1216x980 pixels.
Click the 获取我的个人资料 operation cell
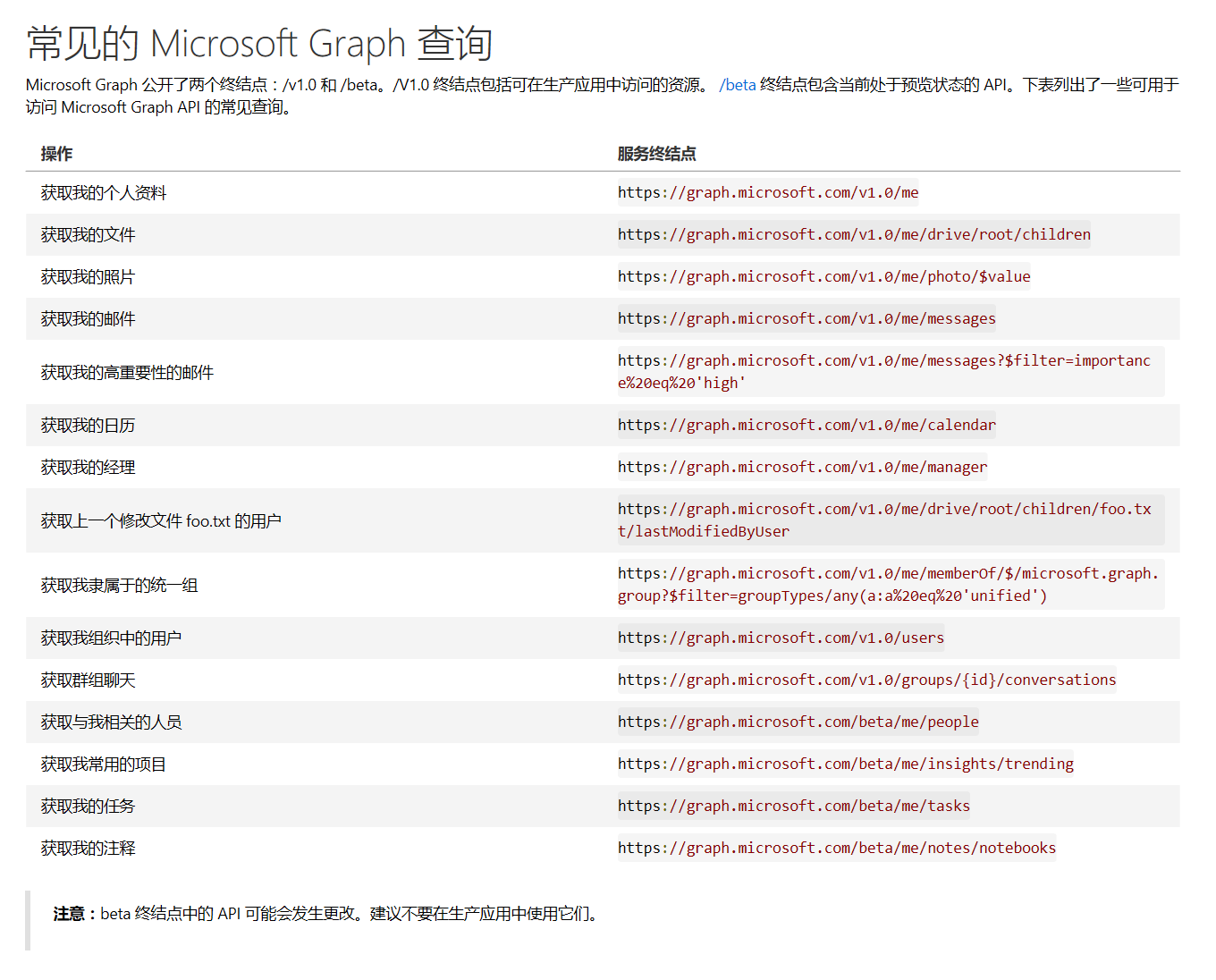(104, 192)
